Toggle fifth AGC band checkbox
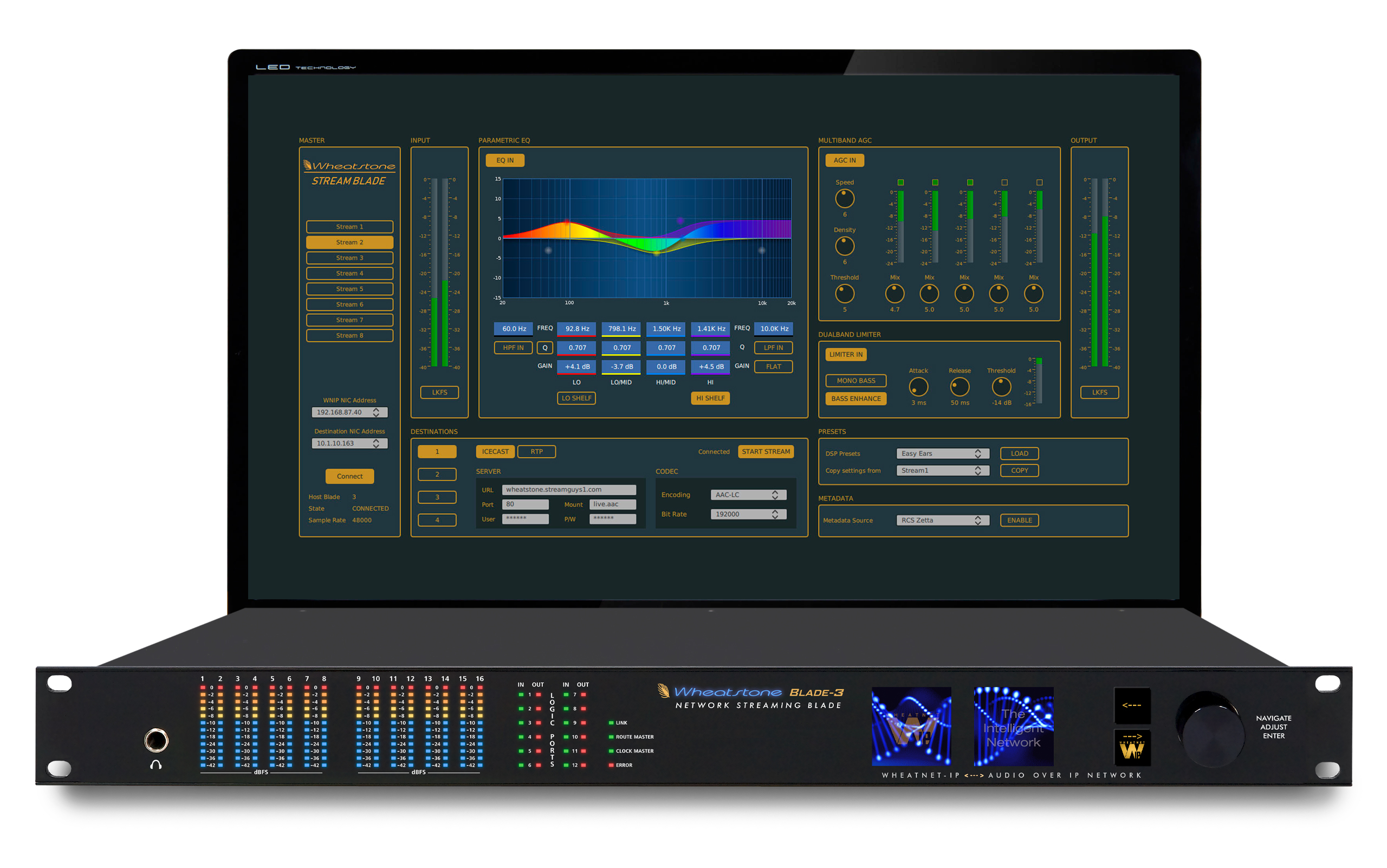This screenshot has width=1387, height=868. pyautogui.click(x=1040, y=182)
